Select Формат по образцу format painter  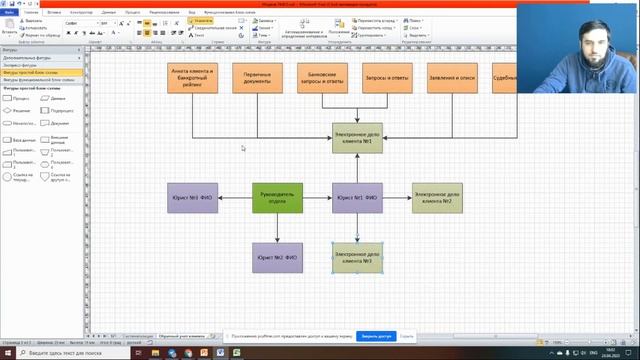pos(40,35)
